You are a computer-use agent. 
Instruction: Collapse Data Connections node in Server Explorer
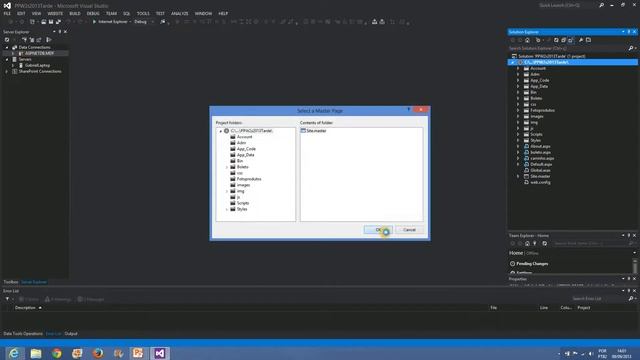7,47
